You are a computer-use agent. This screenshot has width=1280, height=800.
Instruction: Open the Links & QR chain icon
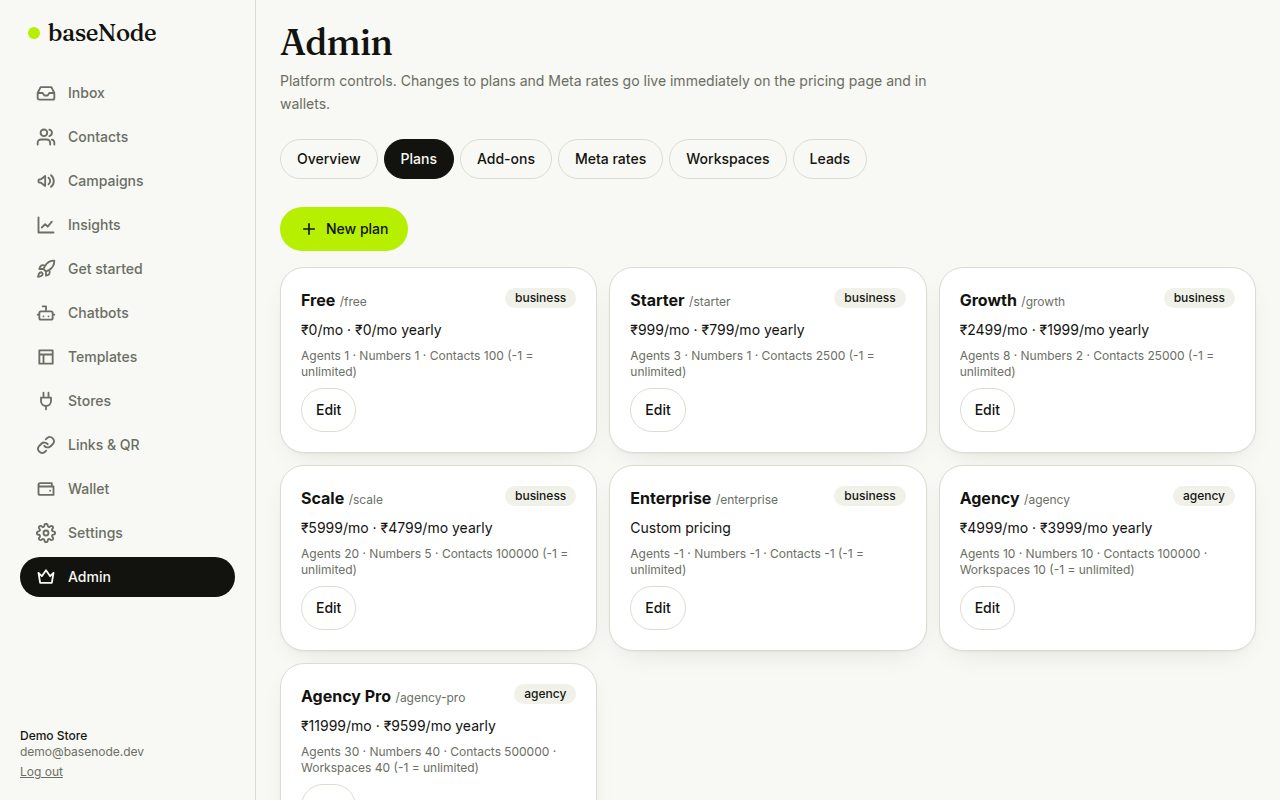click(46, 445)
